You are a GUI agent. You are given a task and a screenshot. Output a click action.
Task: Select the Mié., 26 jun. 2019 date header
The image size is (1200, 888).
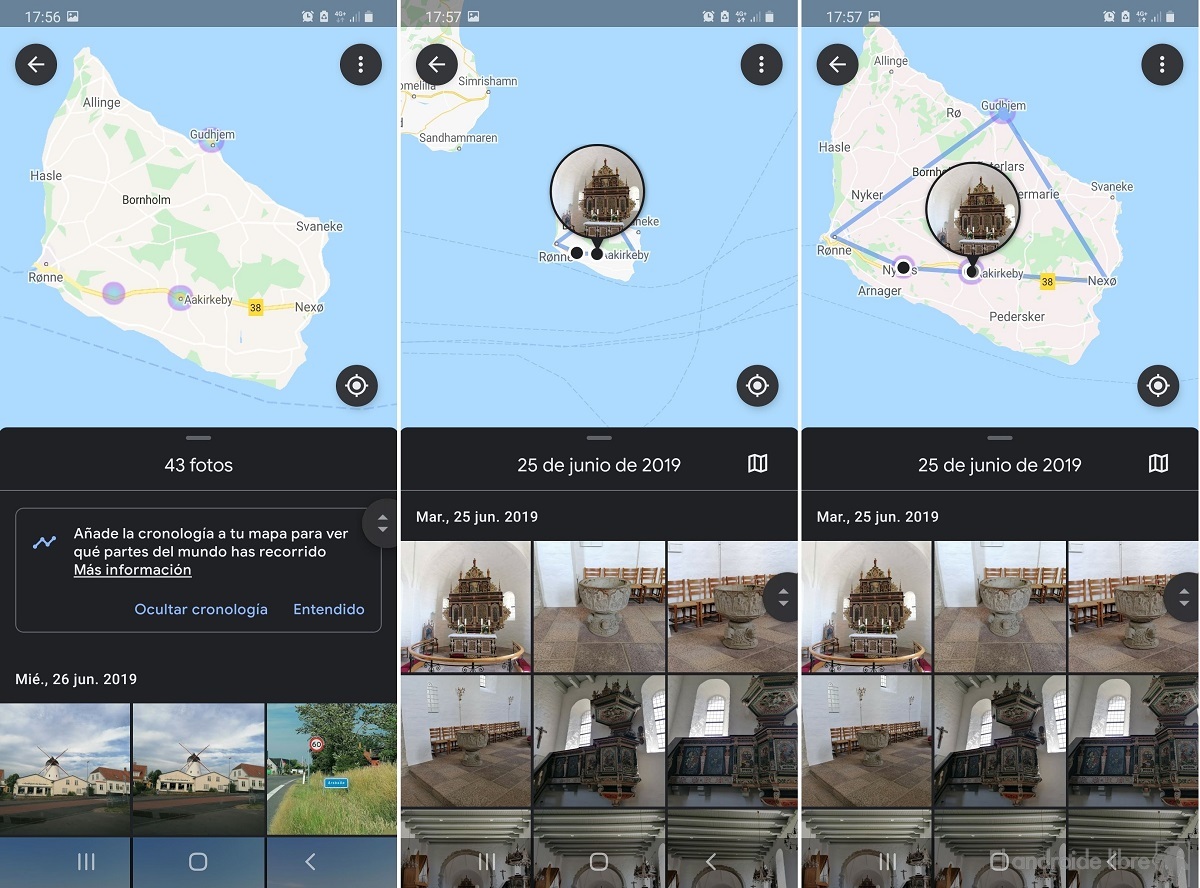76,679
